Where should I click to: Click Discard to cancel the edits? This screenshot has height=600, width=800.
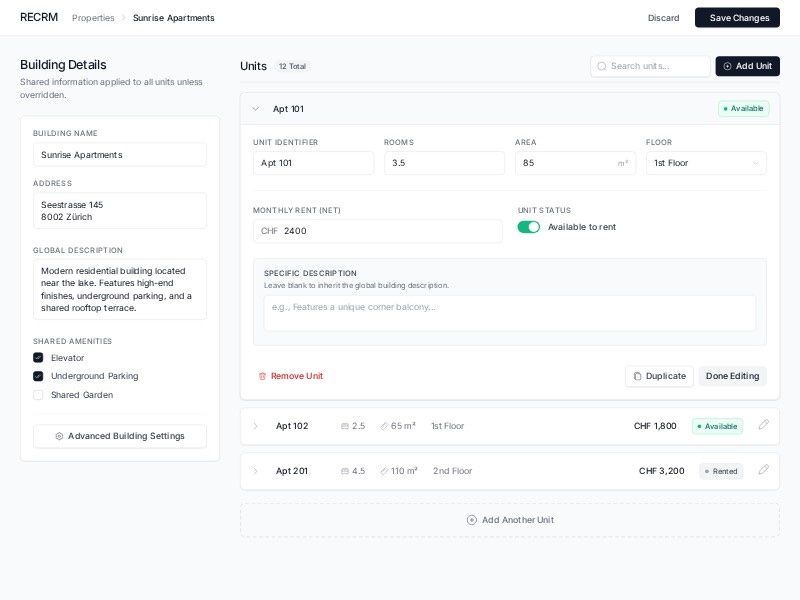663,18
